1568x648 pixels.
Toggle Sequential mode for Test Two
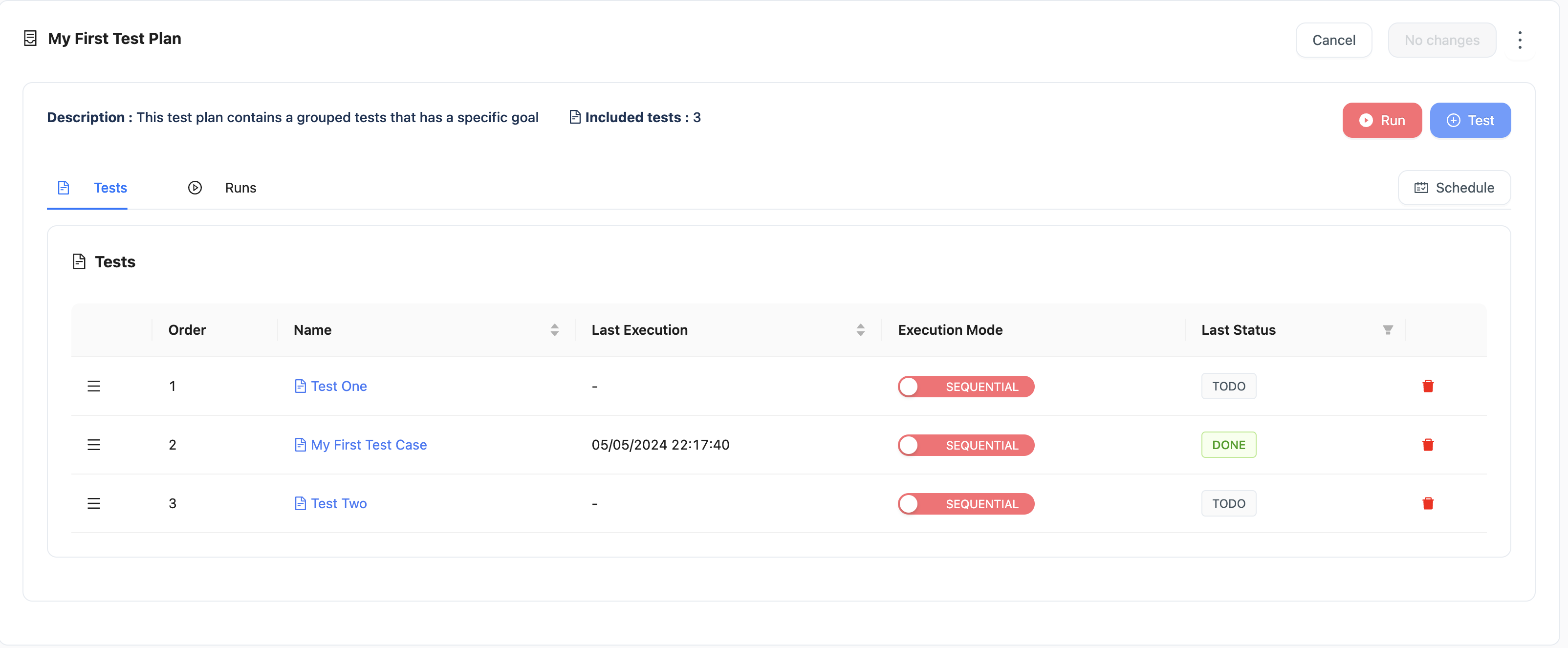[966, 503]
